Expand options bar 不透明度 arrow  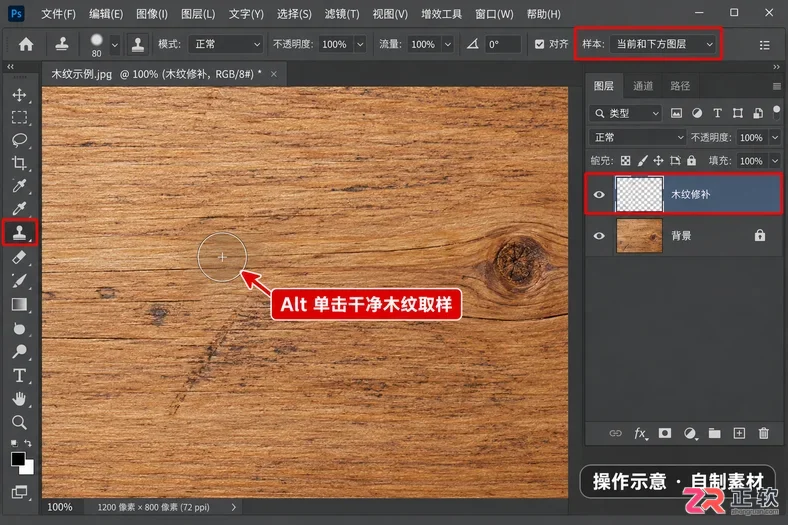(360, 44)
